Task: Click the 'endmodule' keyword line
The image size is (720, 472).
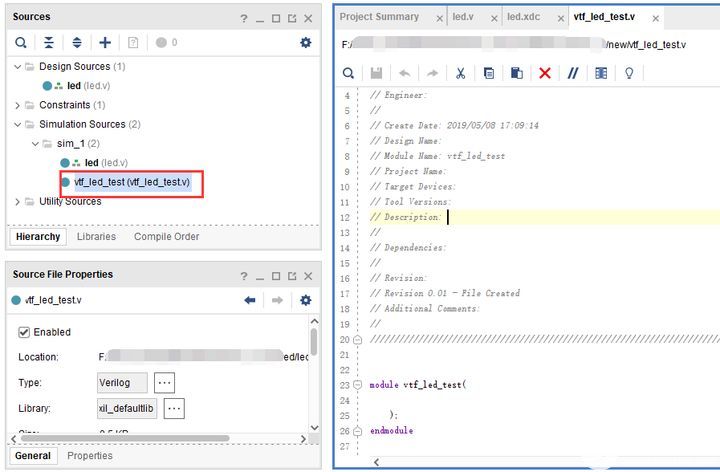Action: [x=392, y=431]
